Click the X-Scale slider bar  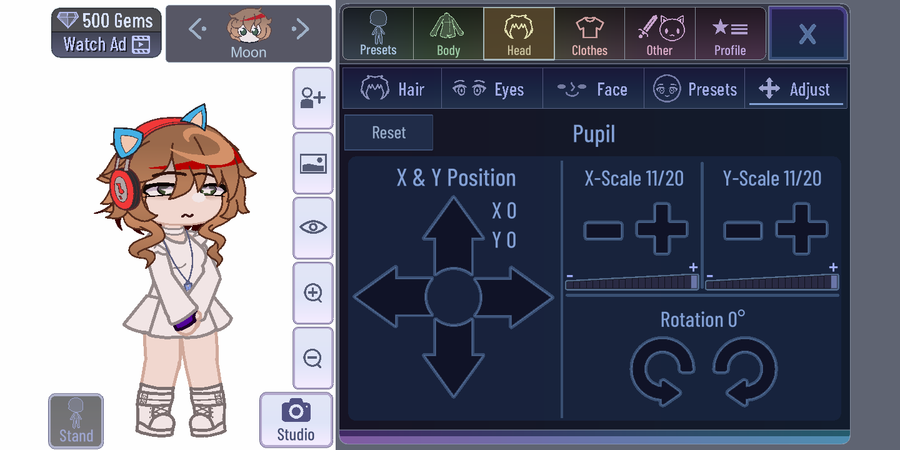(x=632, y=282)
